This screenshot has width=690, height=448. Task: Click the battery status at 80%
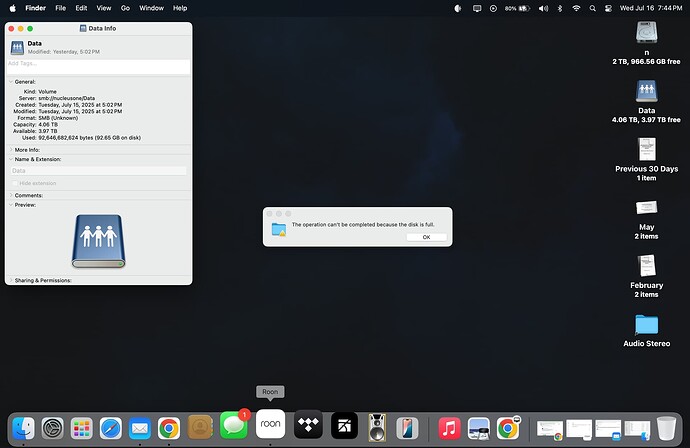(518, 8)
